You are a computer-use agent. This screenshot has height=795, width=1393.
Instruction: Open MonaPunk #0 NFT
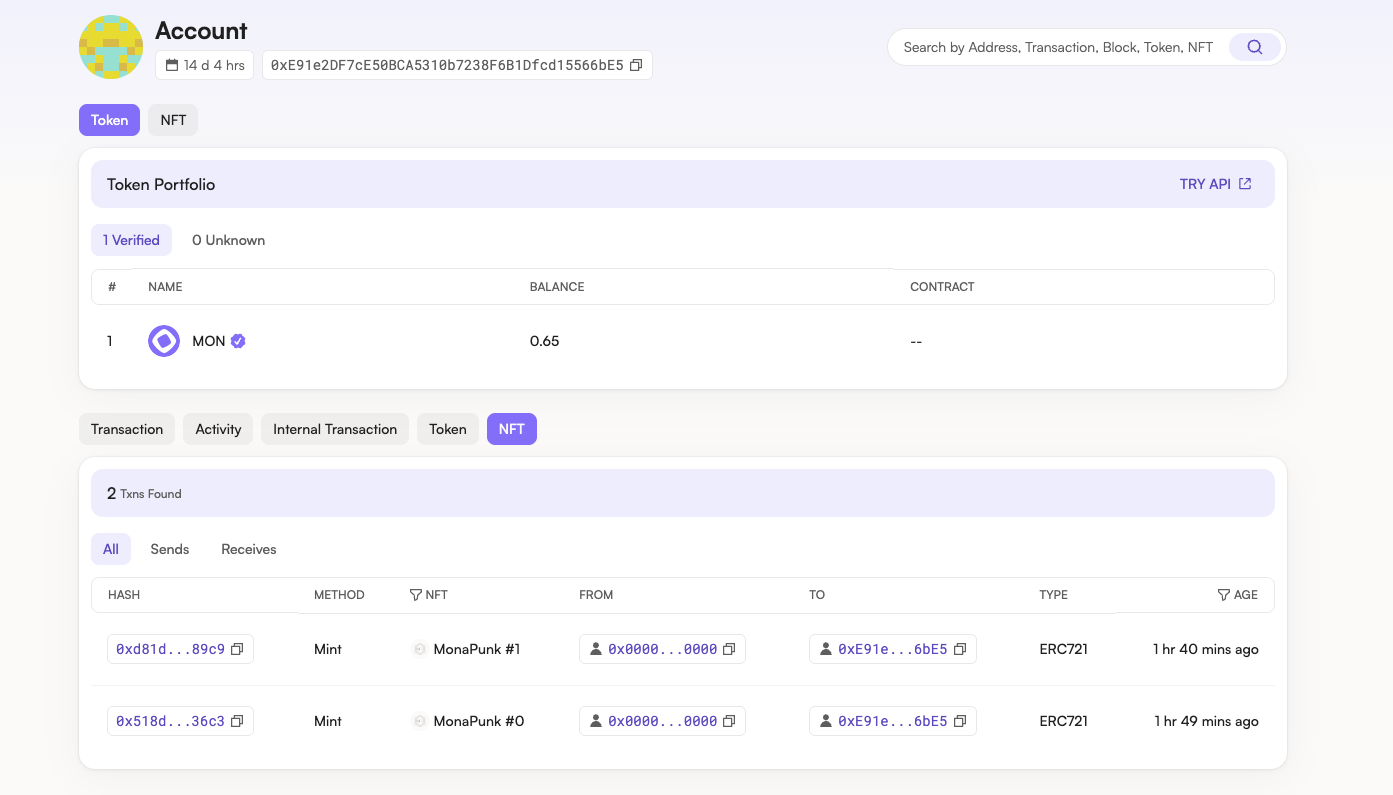click(x=479, y=721)
